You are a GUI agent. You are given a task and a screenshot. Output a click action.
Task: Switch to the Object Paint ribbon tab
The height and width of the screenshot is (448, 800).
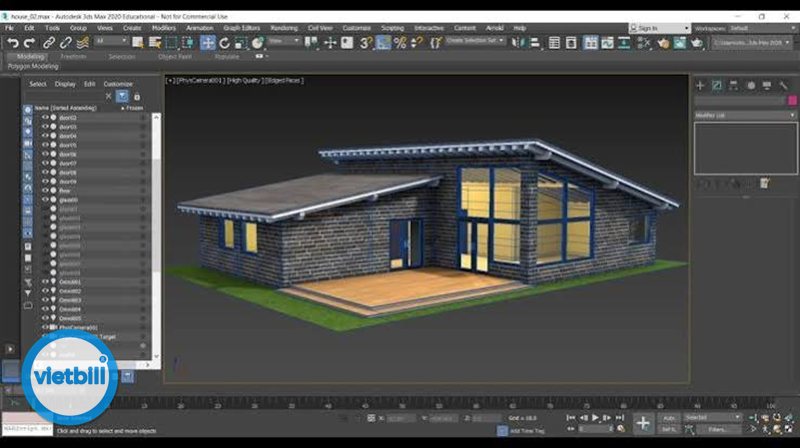click(x=175, y=57)
